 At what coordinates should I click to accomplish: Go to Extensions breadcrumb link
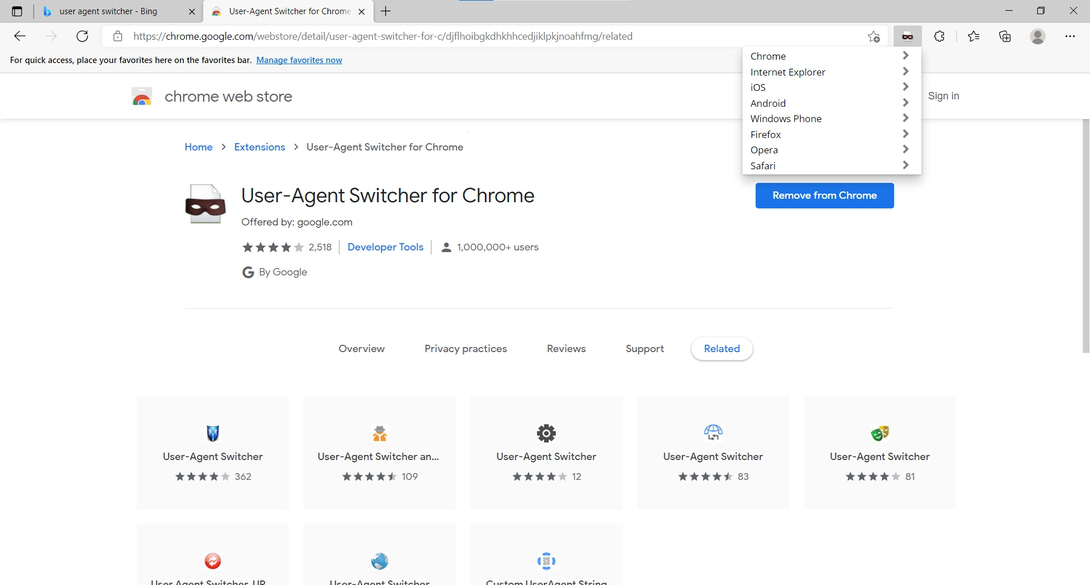[x=259, y=147]
